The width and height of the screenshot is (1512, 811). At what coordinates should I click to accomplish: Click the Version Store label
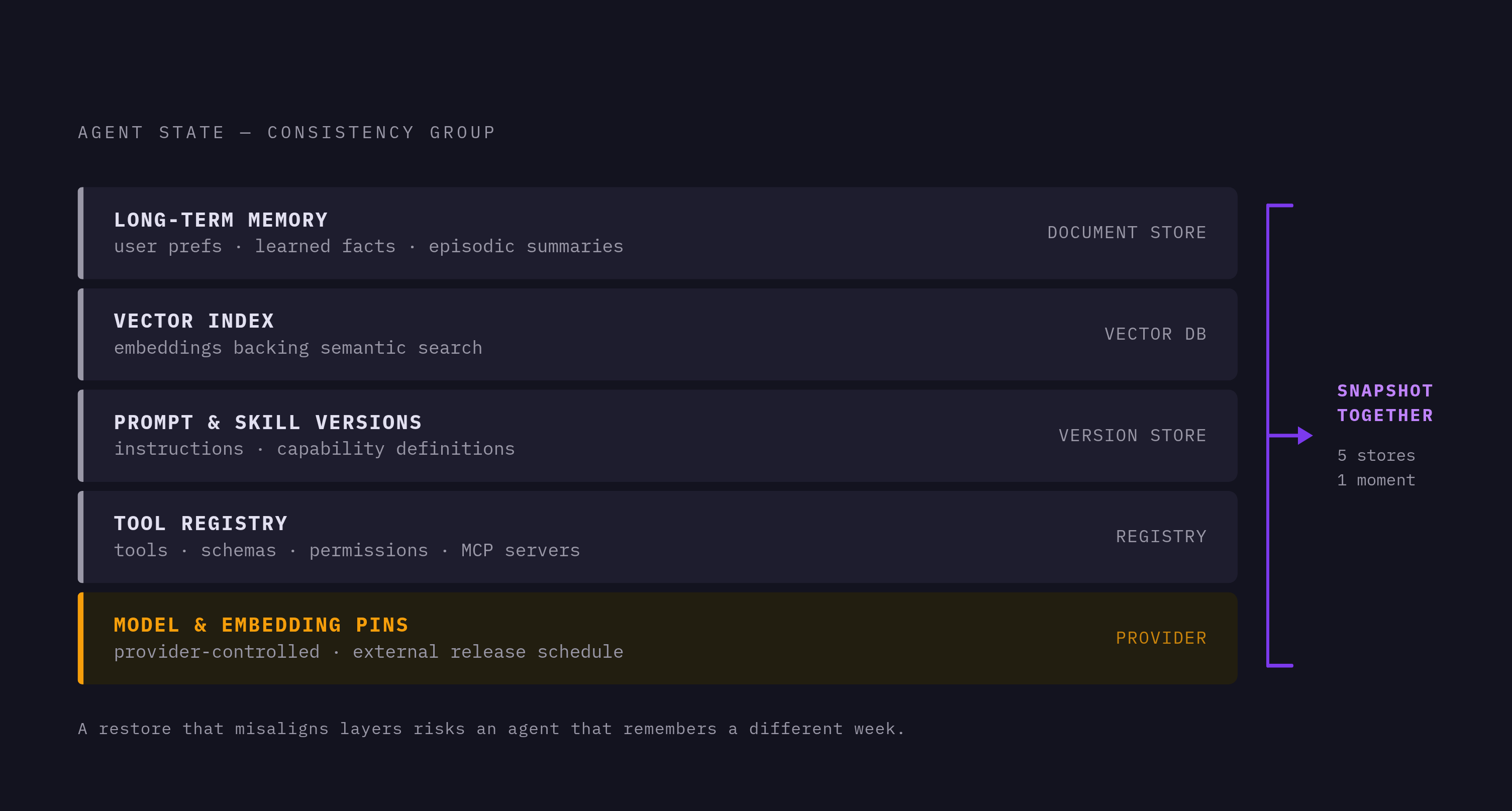point(1132,436)
